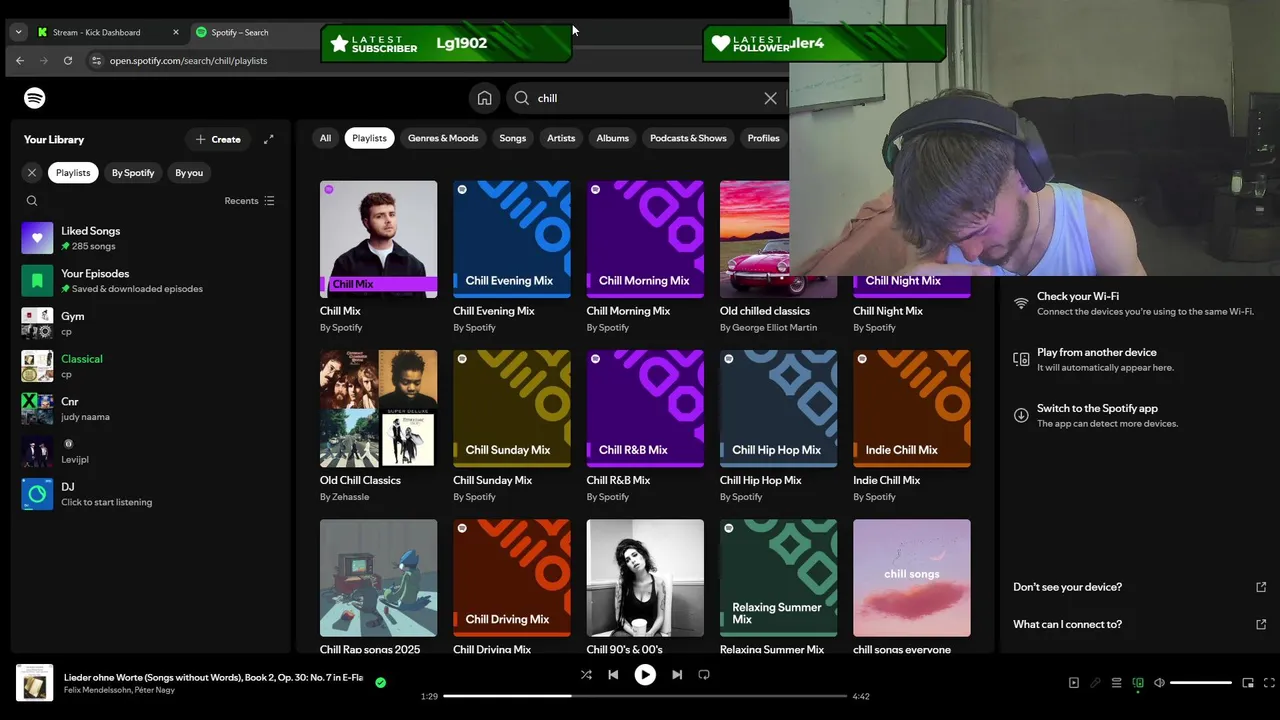
Task: Click the search magnifier icon in search bar
Action: click(521, 98)
